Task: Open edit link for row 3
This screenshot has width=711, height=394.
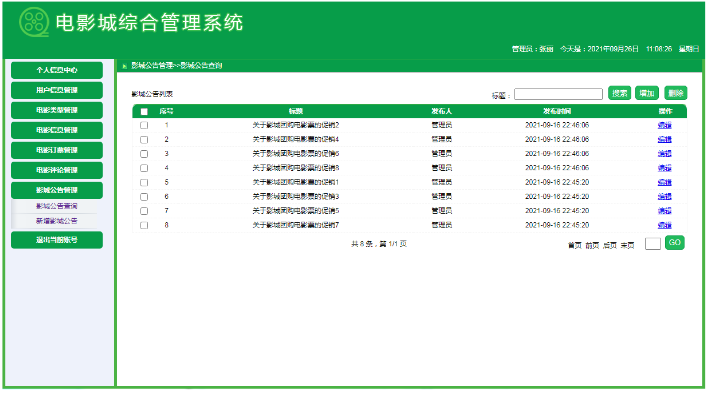Action: pyautogui.click(x=665, y=154)
